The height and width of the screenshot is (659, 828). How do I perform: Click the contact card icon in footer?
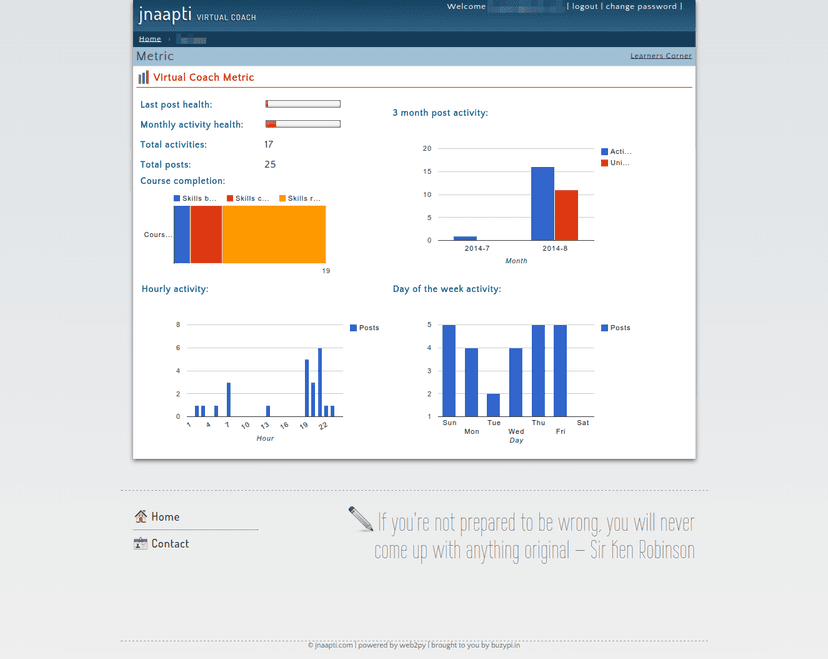point(140,543)
